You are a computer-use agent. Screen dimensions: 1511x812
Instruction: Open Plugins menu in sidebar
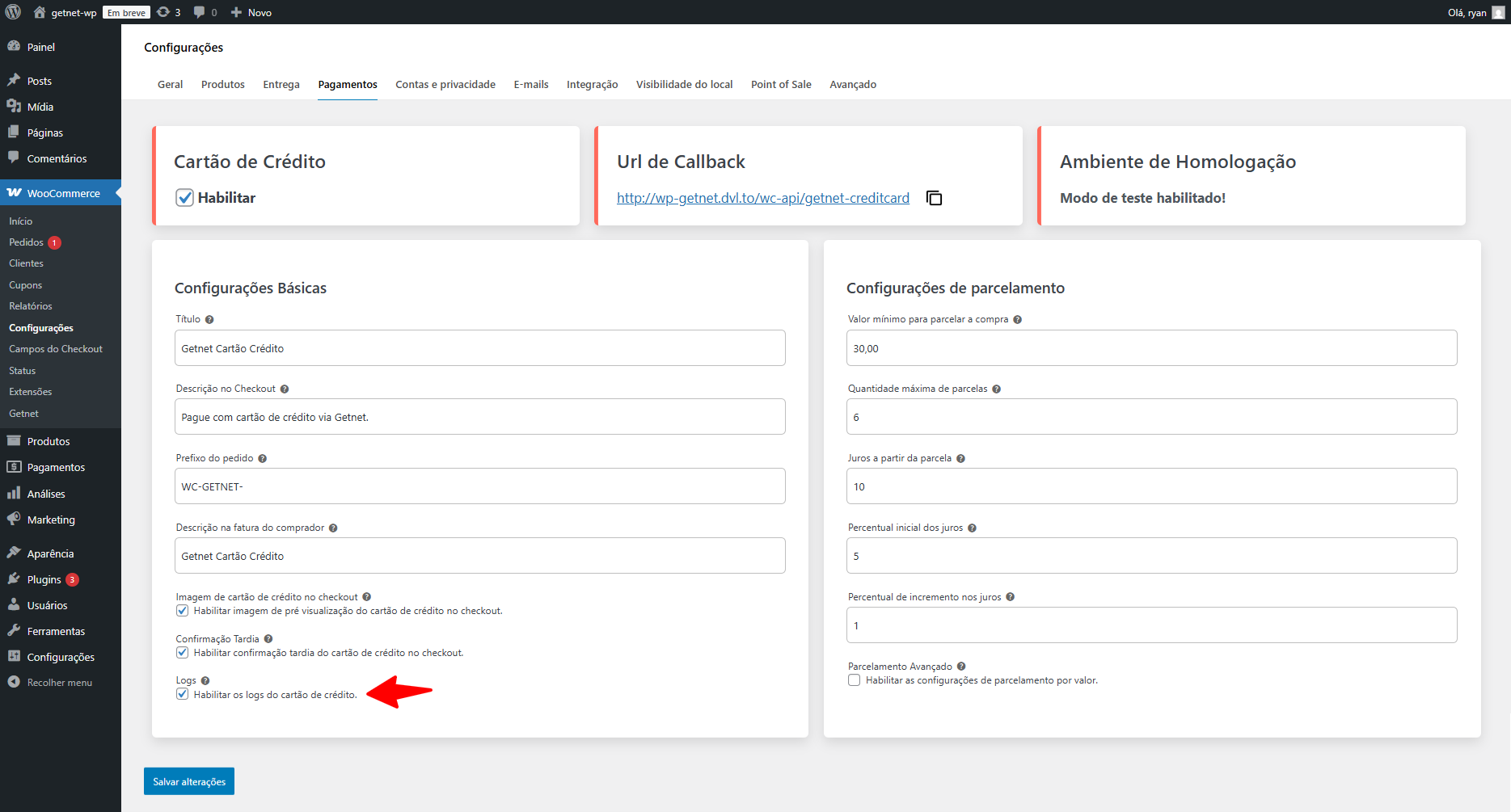click(44, 579)
